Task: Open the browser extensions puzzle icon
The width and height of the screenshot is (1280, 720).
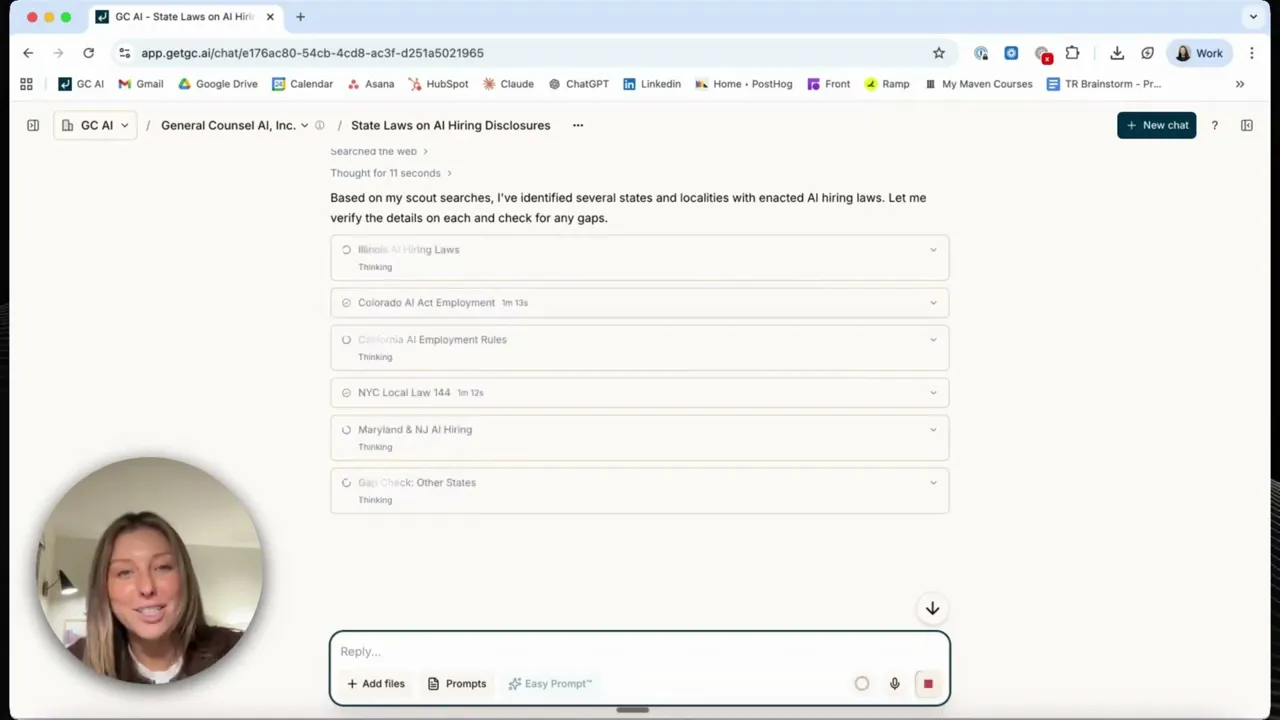Action: point(1072,53)
